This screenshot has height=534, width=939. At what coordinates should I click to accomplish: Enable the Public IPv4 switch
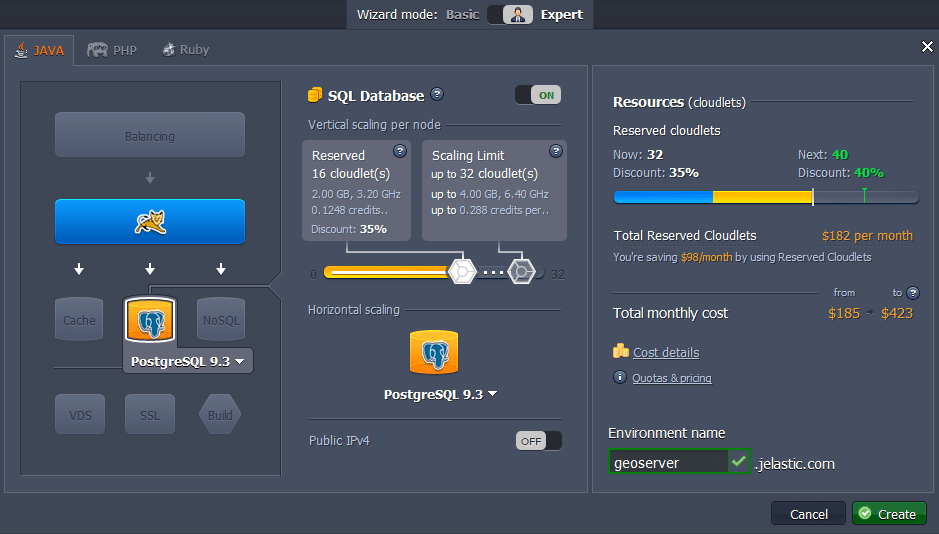pos(538,441)
